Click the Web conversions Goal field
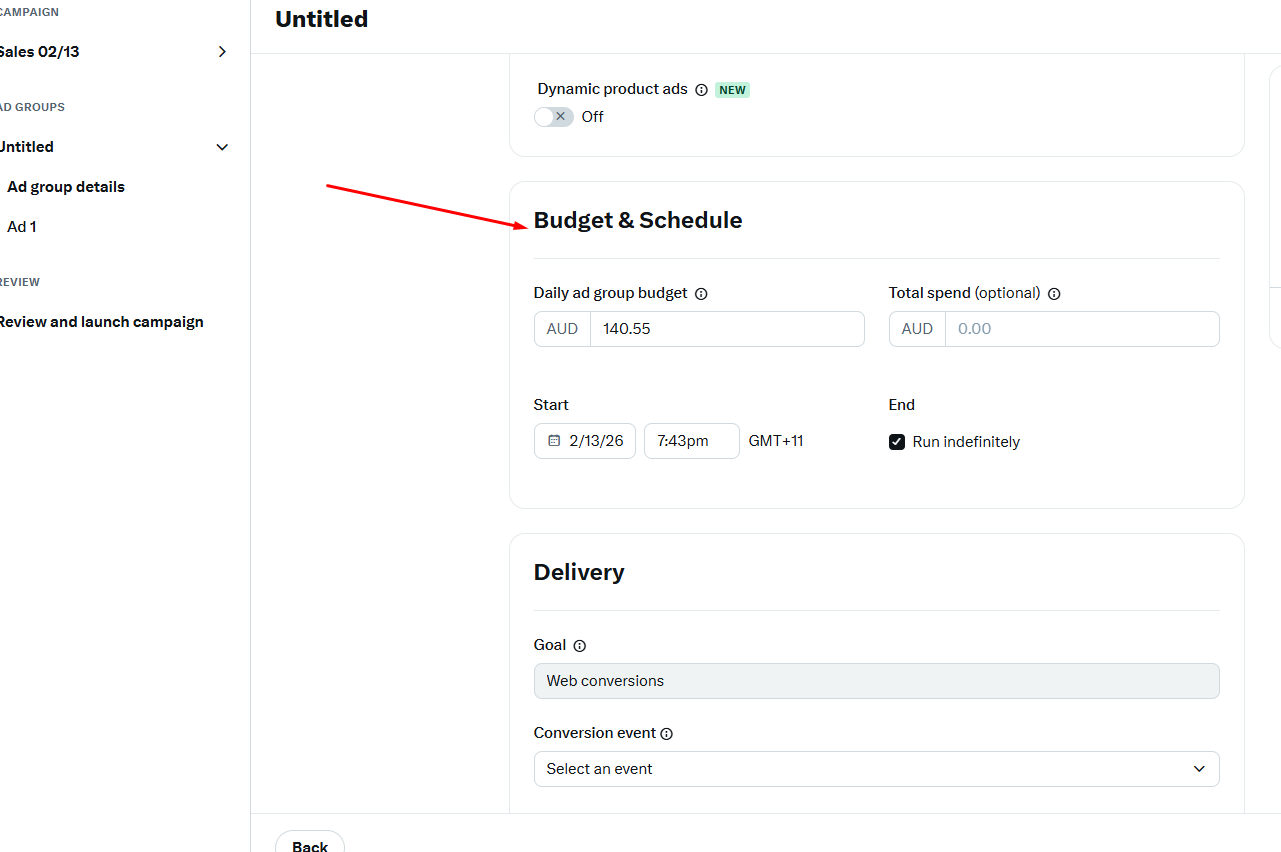This screenshot has width=1281, height=852. point(876,681)
